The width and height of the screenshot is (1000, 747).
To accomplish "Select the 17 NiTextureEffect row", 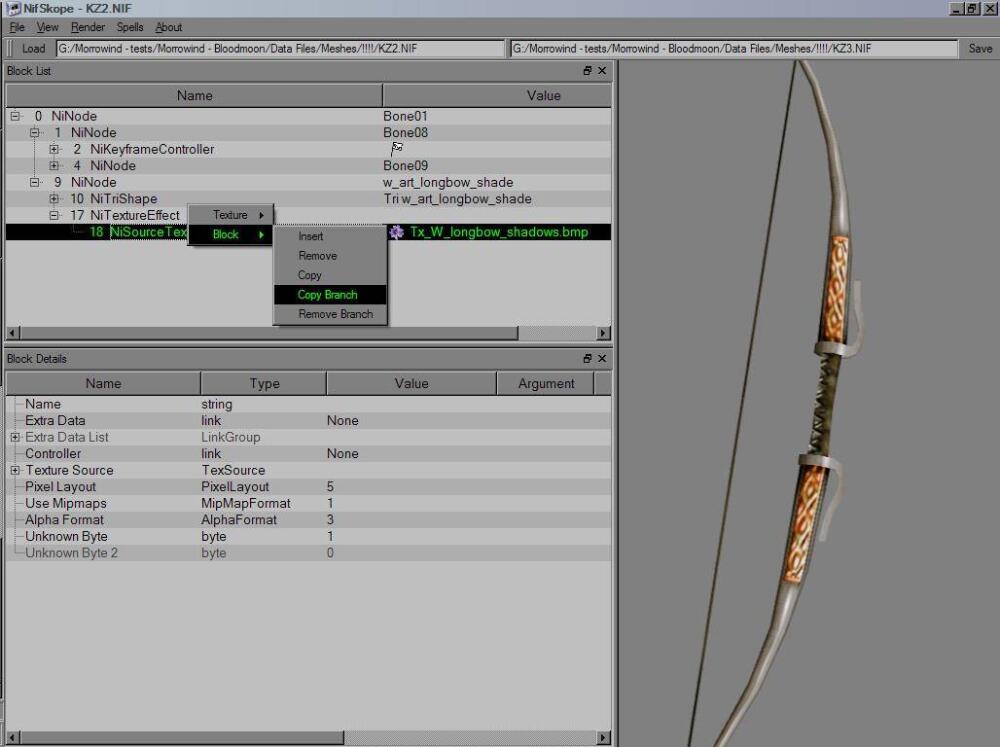I will pos(308,216).
